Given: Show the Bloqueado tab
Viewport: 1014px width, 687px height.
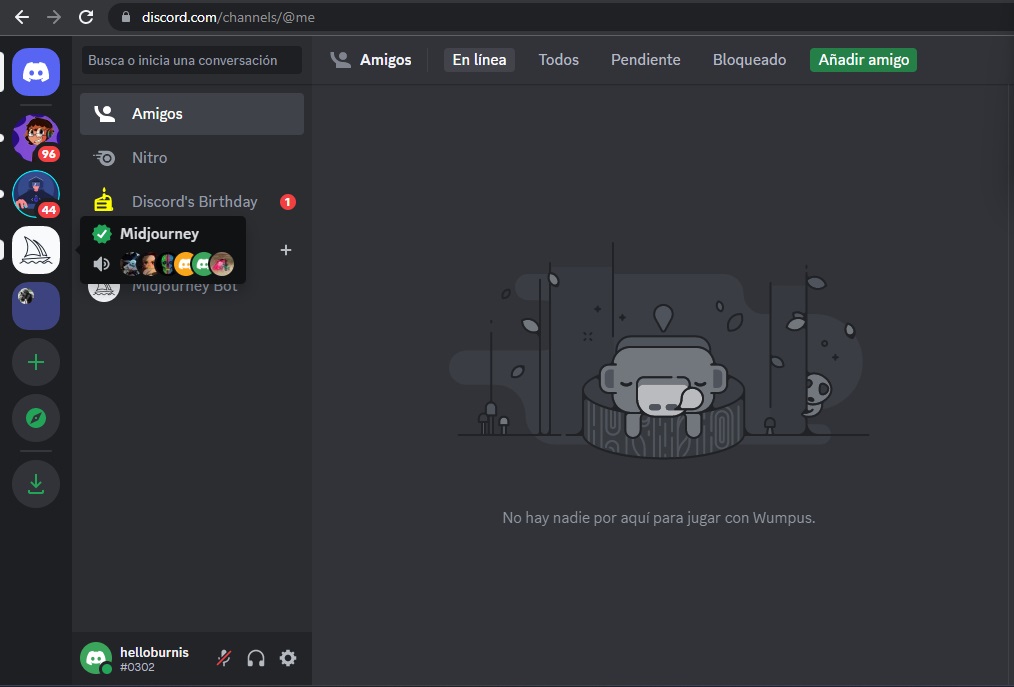Looking at the screenshot, I should (x=750, y=60).
